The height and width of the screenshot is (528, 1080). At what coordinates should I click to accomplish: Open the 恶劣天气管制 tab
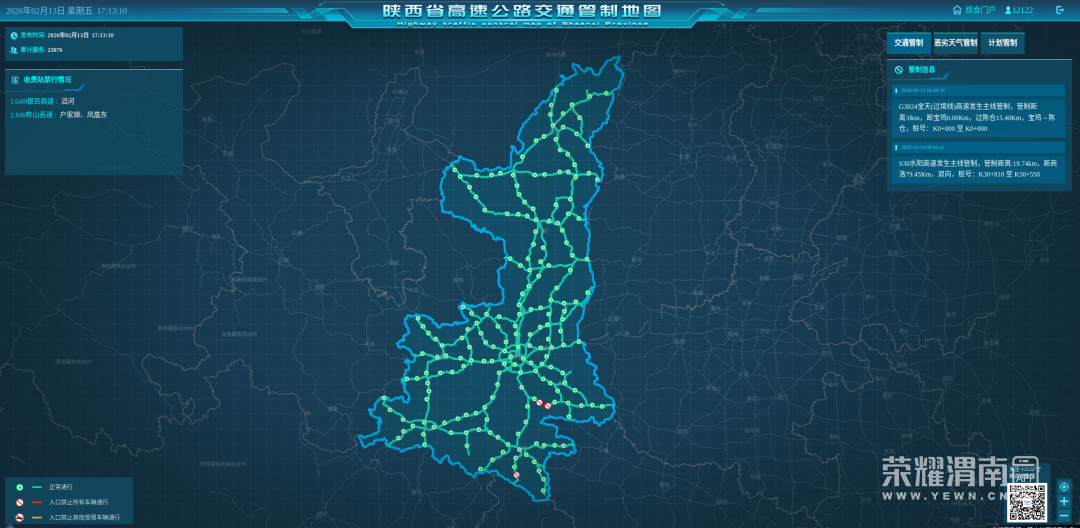tap(955, 43)
